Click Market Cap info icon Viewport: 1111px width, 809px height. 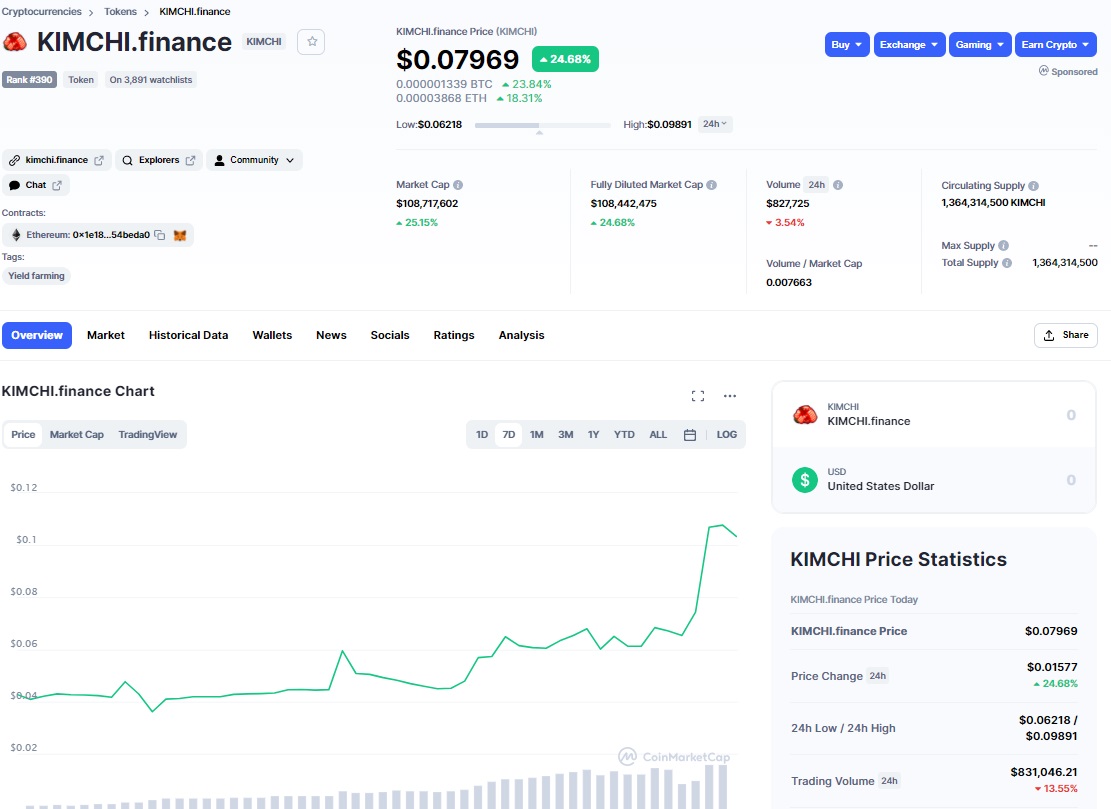(x=458, y=185)
